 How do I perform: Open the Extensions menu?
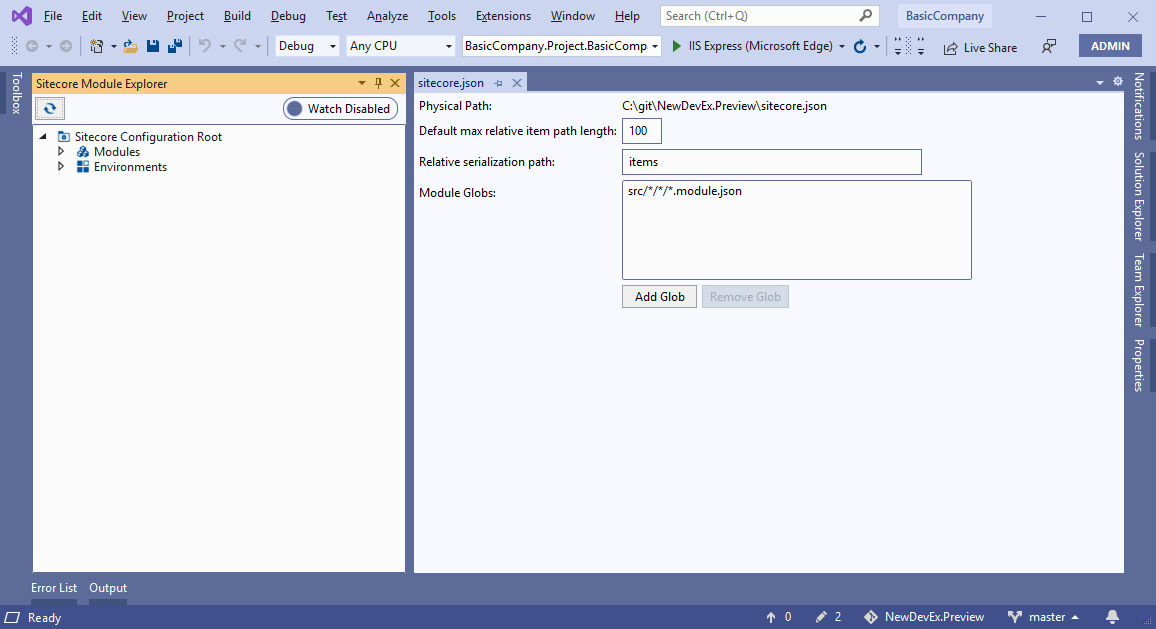coord(503,15)
